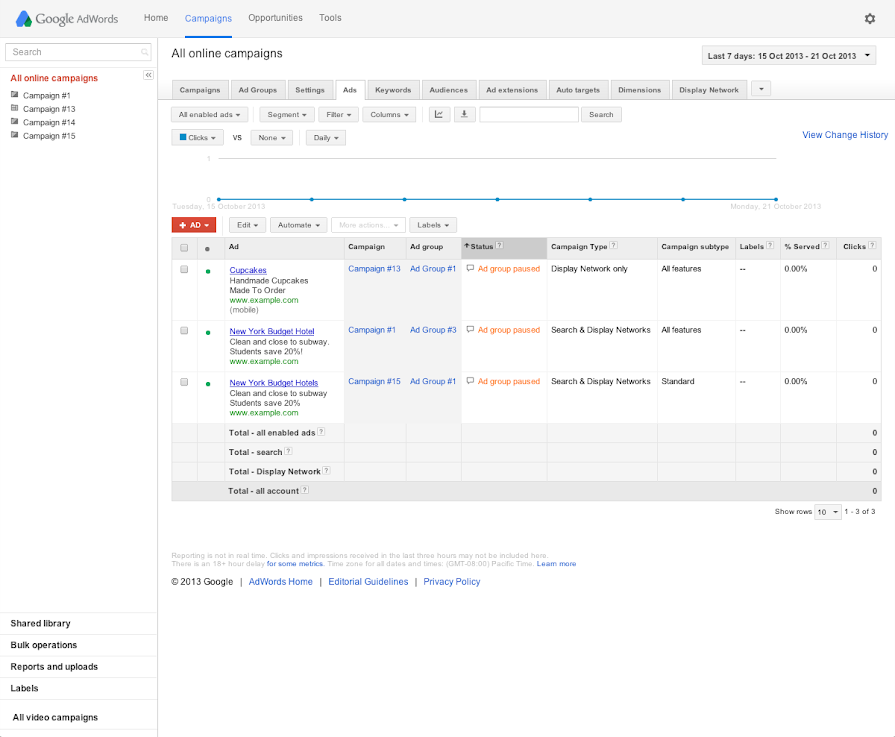Open the Opportunities menu in top navigation

click(275, 18)
